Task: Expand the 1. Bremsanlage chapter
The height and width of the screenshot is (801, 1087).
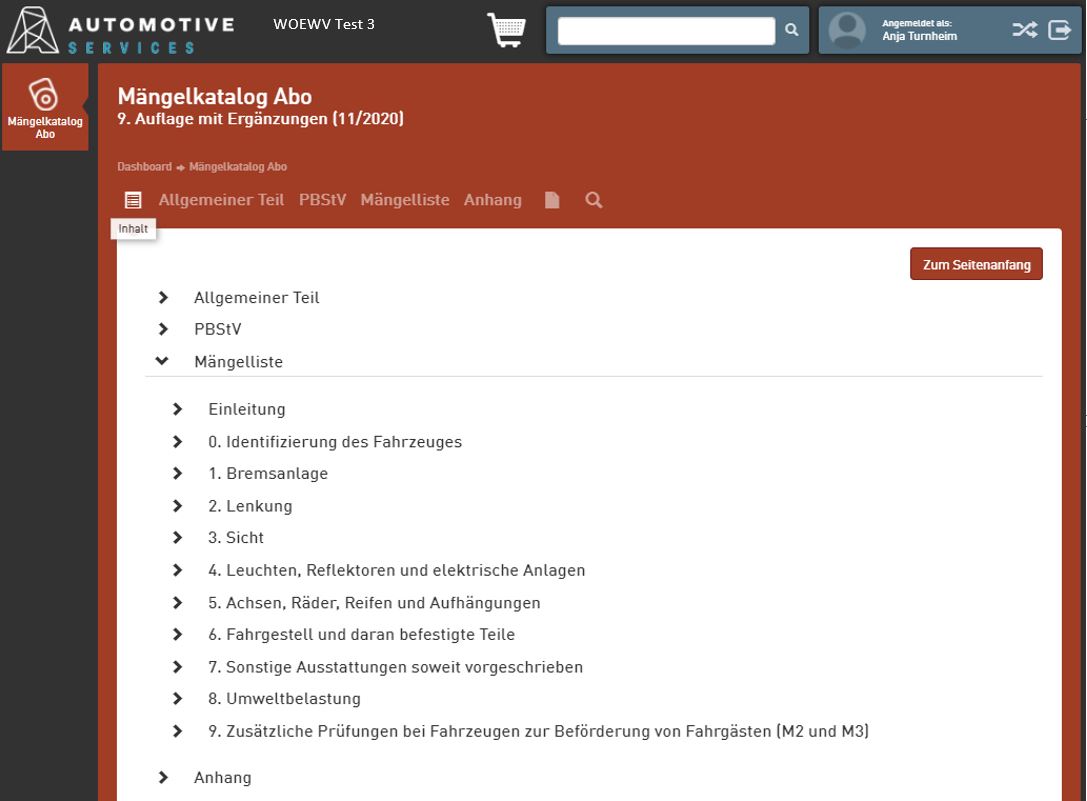Action: [x=177, y=474]
